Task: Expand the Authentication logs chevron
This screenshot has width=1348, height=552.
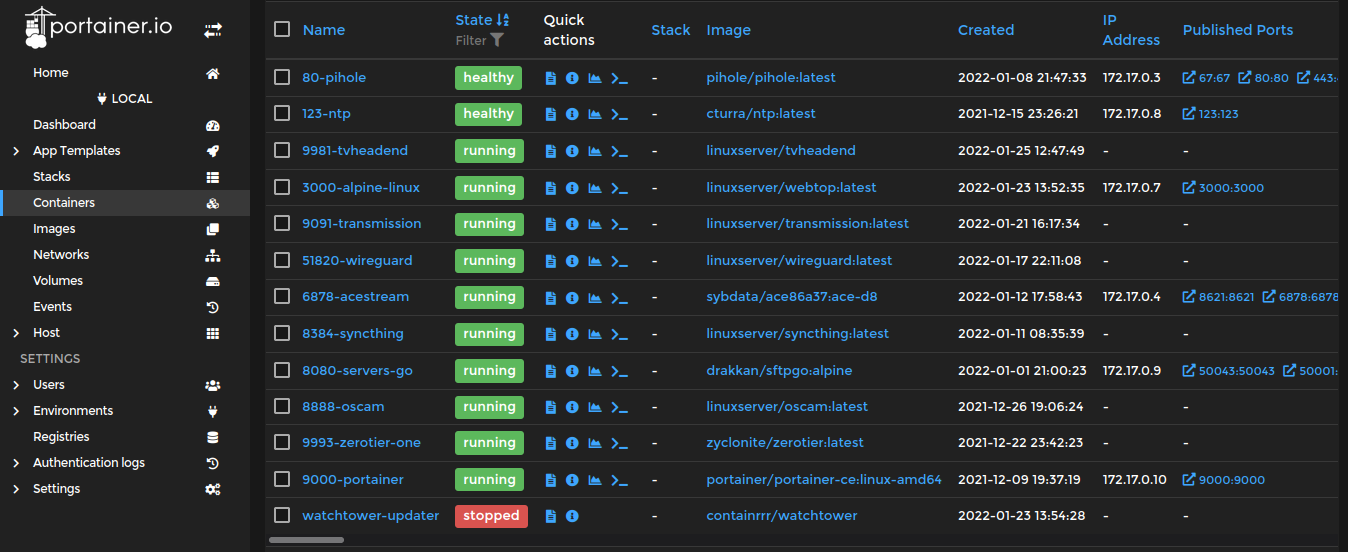Action: [16, 463]
